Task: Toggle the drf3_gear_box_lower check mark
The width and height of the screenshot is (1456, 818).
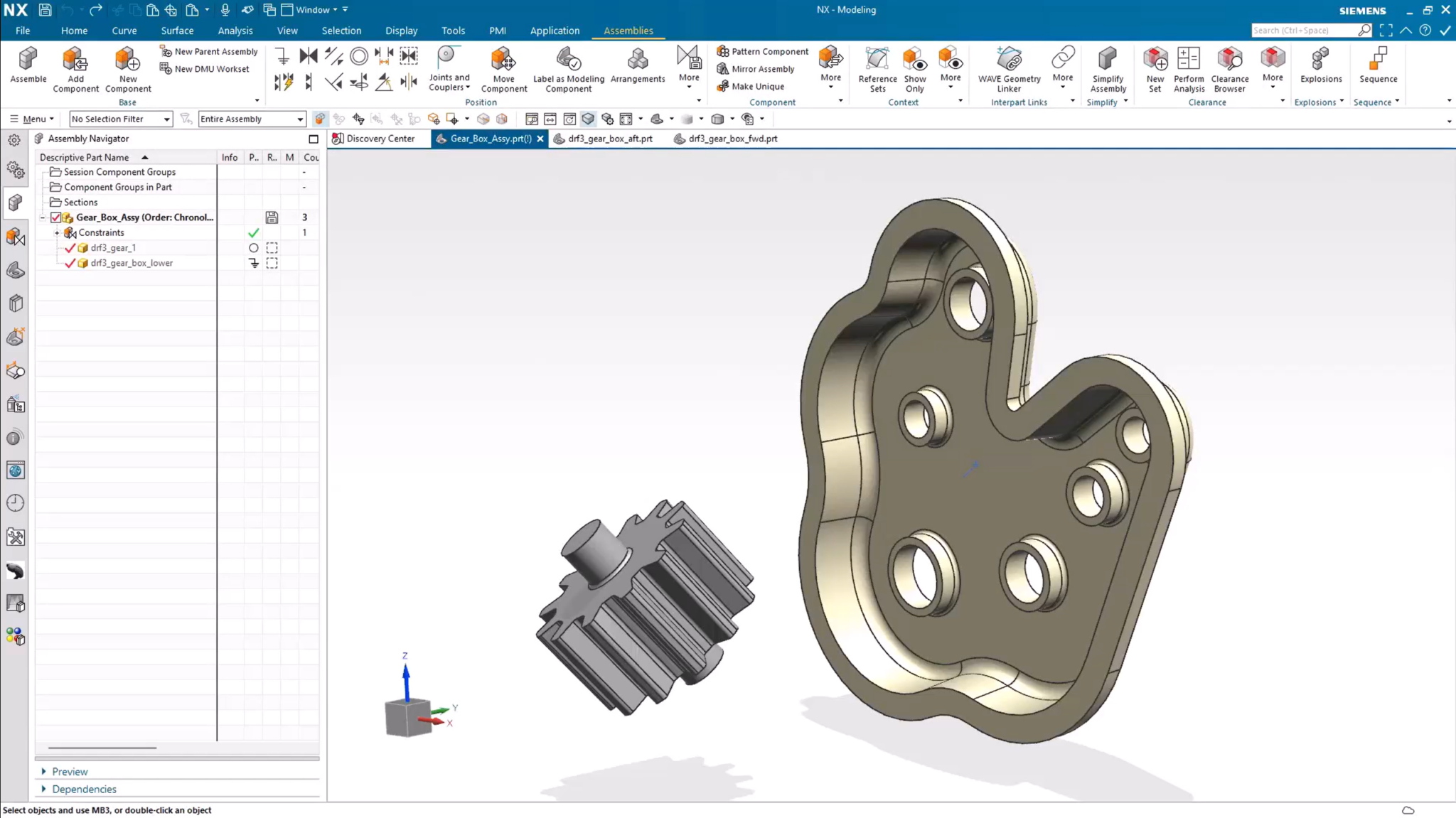Action: coord(70,262)
